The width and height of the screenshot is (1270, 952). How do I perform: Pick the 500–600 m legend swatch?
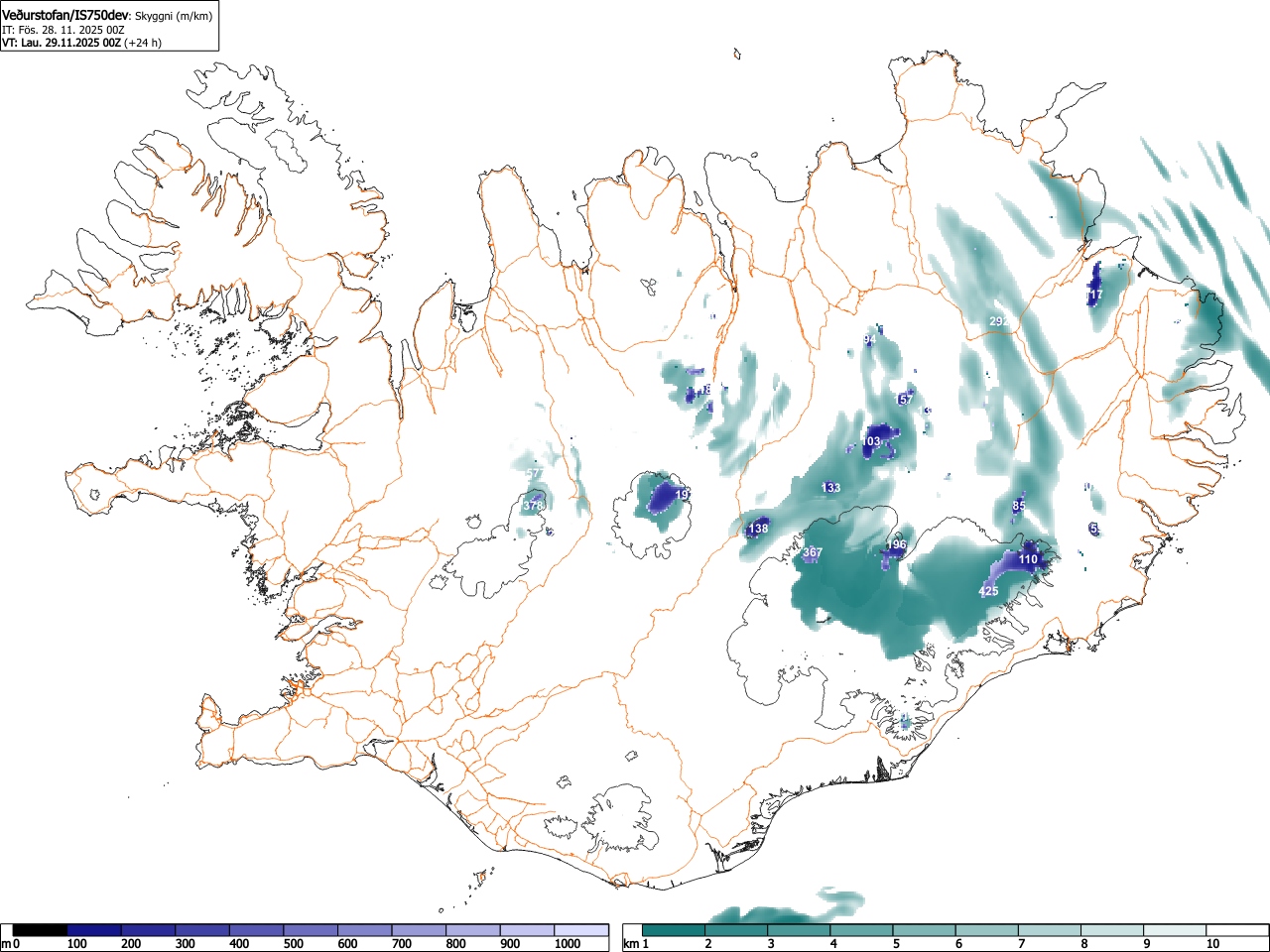312,930
